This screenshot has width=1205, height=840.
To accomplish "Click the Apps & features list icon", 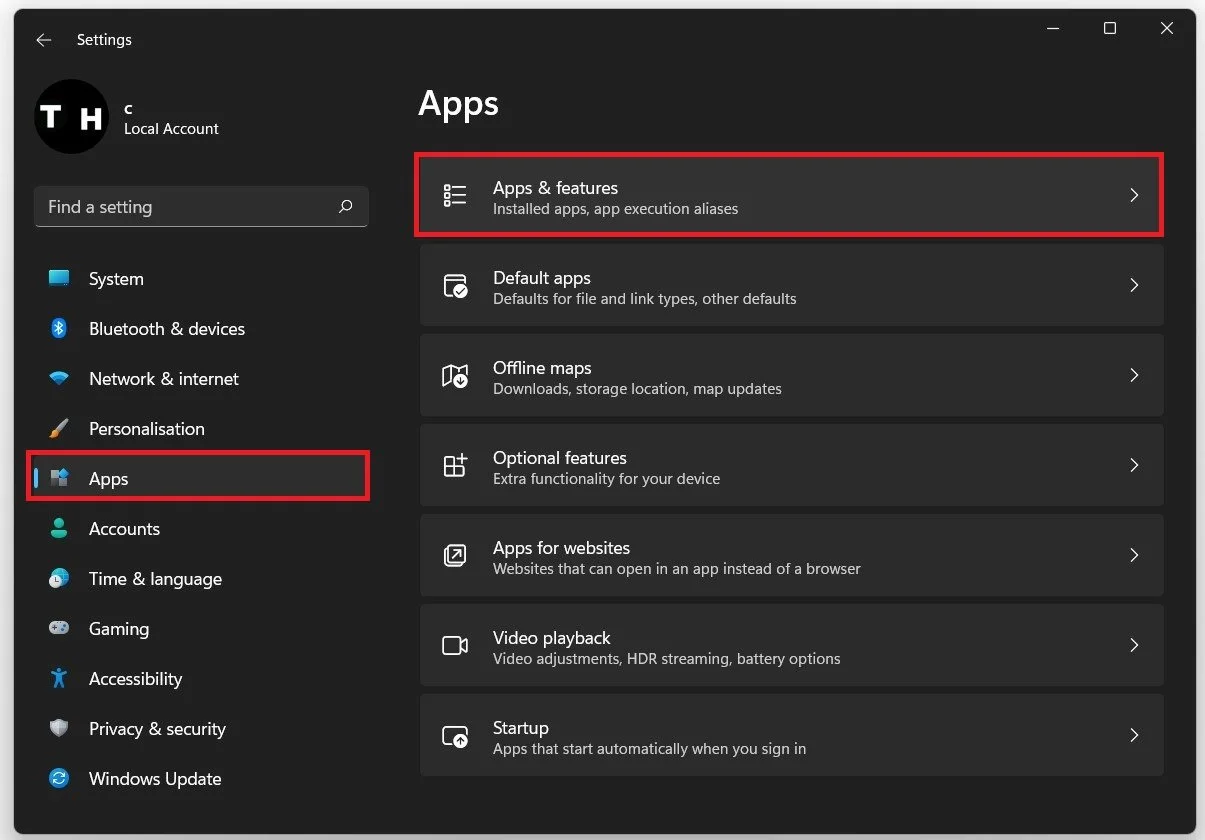I will click(455, 195).
